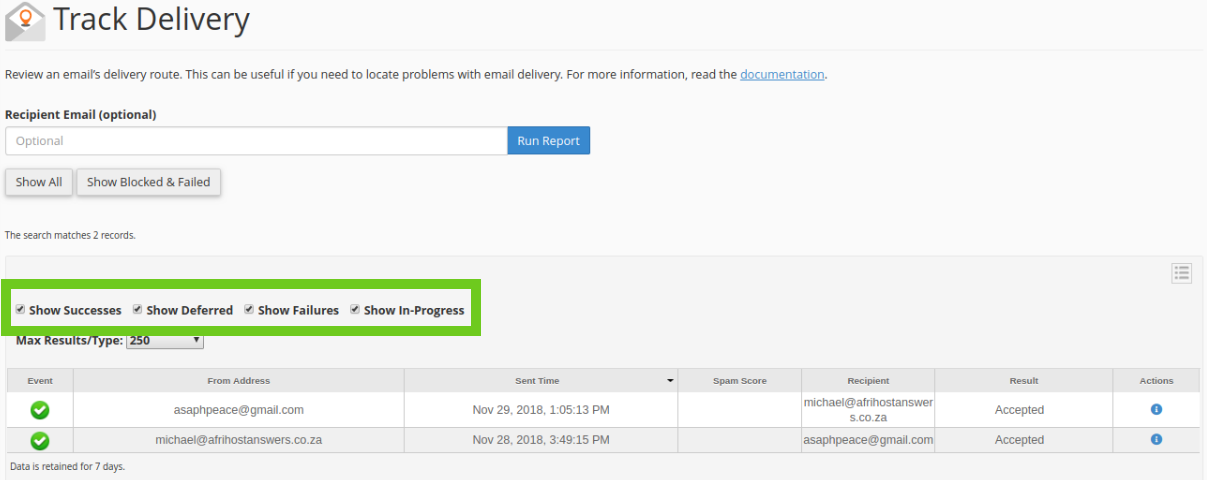Open the documentation link
Viewport: 1207px width, 480px height.
click(x=782, y=75)
